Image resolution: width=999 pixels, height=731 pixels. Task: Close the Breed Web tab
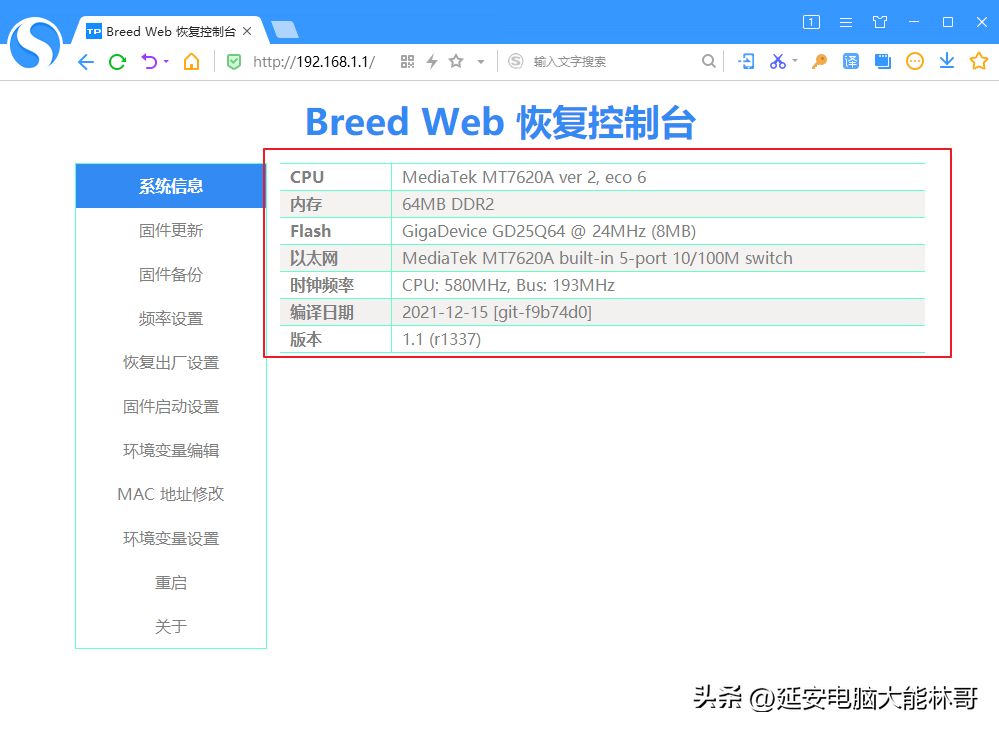pos(247,31)
